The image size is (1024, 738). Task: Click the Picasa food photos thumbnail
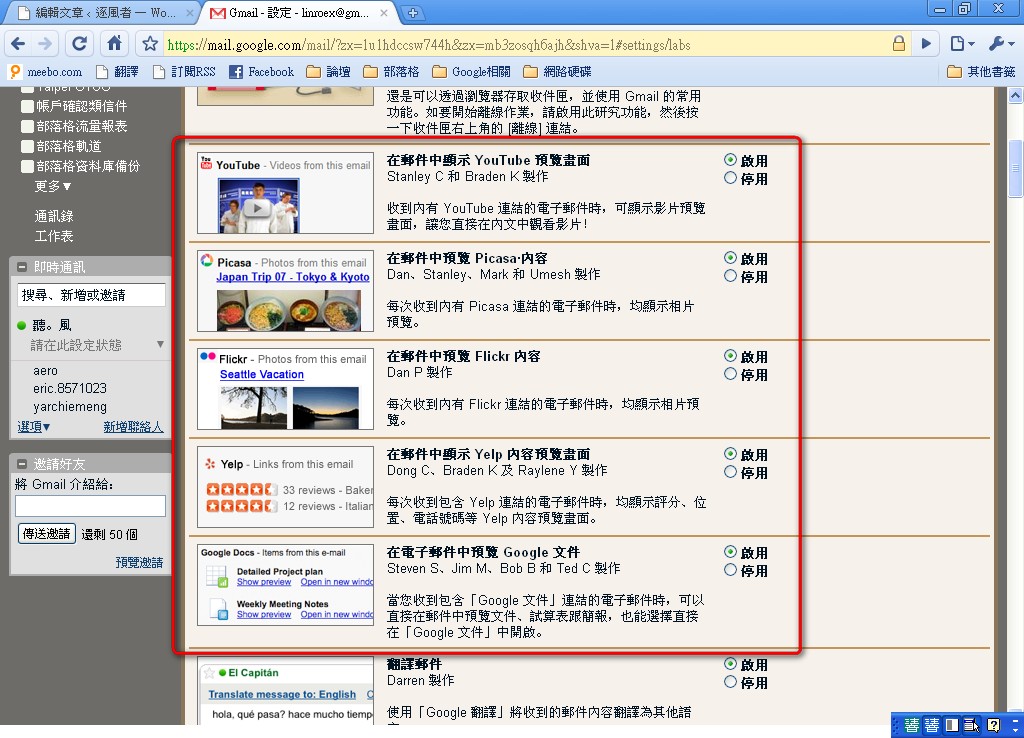point(288,310)
